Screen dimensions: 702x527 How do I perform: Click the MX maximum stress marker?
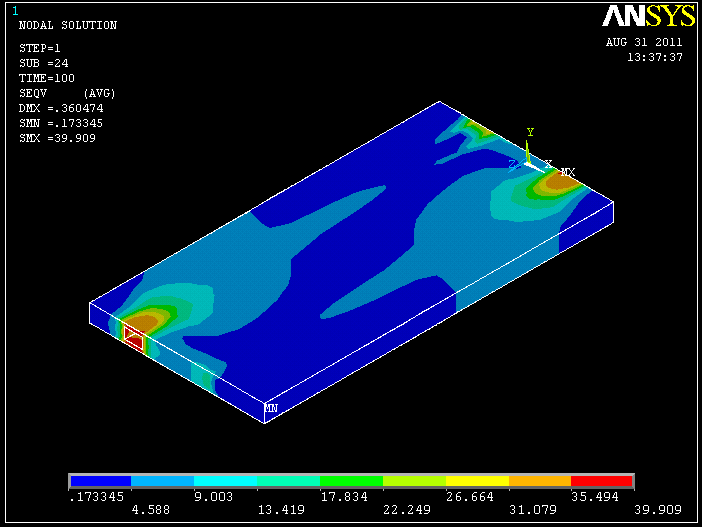coord(567,173)
